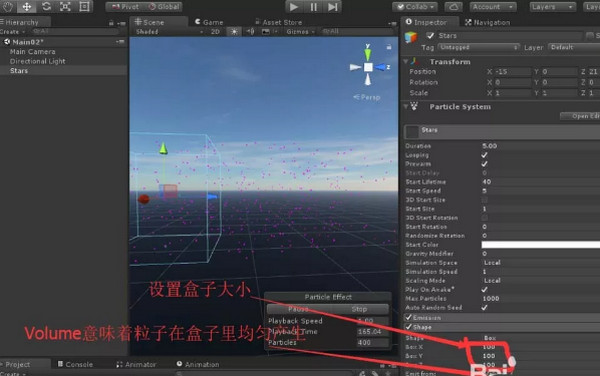This screenshot has height=376, width=600.
Task: Toggle Global handle rotation
Action: coord(164,7)
